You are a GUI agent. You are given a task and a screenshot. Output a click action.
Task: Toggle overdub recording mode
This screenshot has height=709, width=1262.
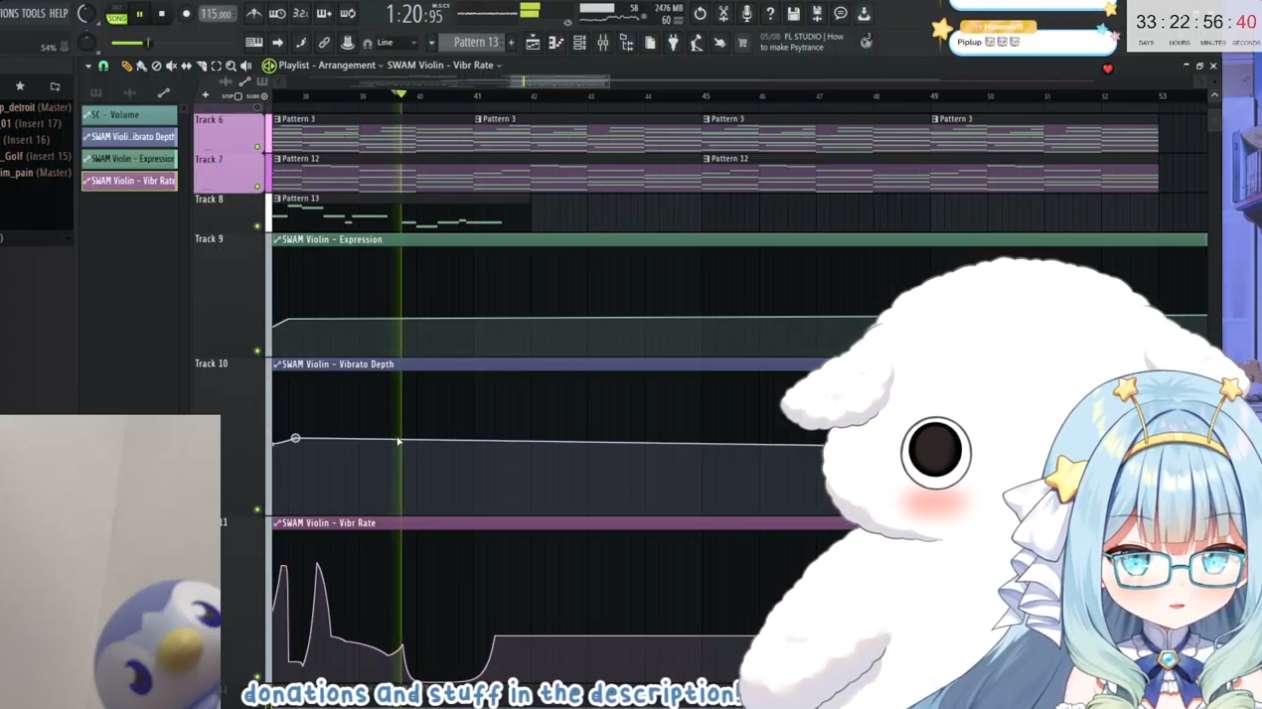[x=323, y=14]
